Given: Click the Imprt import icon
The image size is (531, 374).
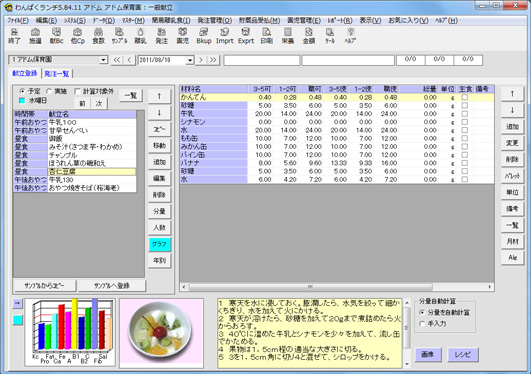Looking at the screenshot, I should 225,36.
